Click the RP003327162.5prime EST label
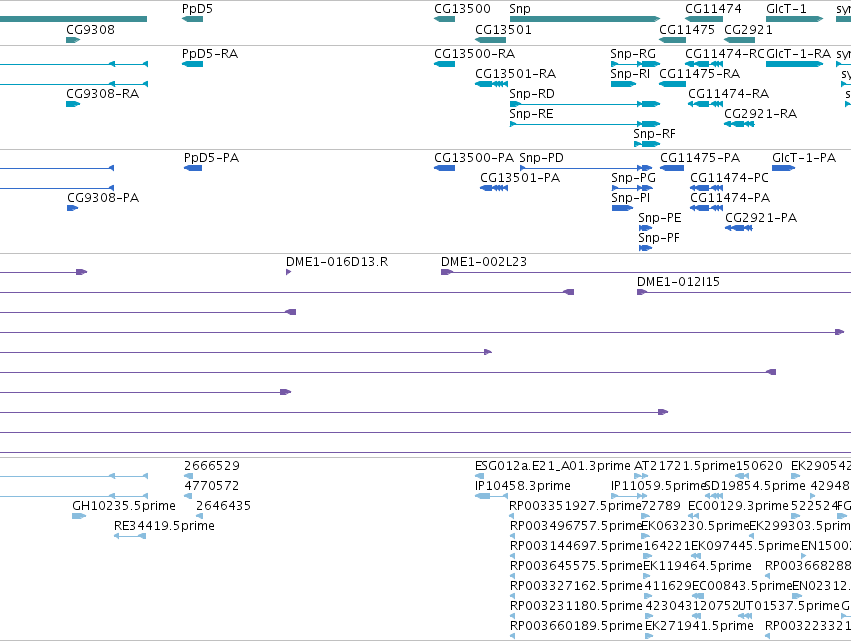Image resolution: width=851 pixels, height=641 pixels. 576,586
